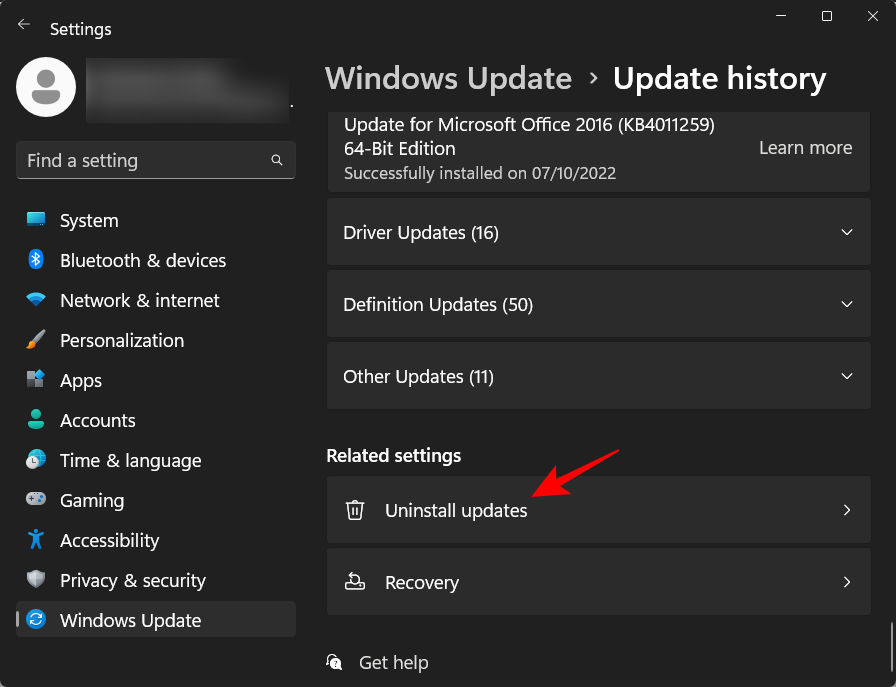Click the Find a setting search box
Viewport: 896px width, 687px height.
(155, 160)
